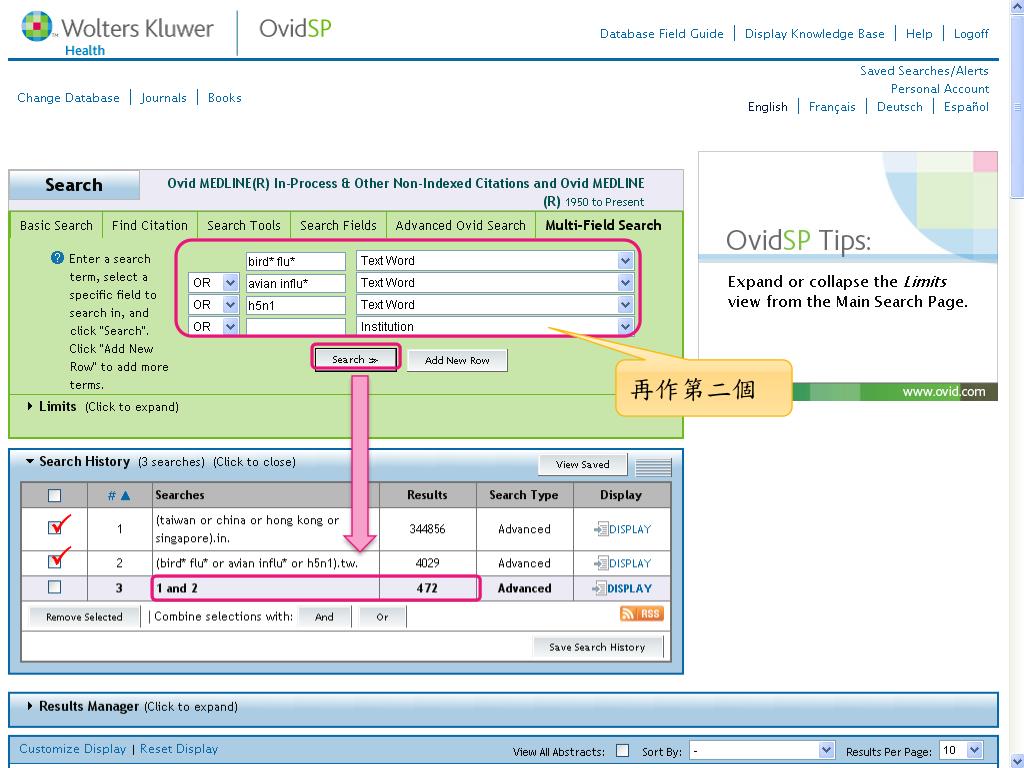The width and height of the screenshot is (1024, 768).
Task: Open Saved Searches/Alerts link
Action: [x=924, y=71]
